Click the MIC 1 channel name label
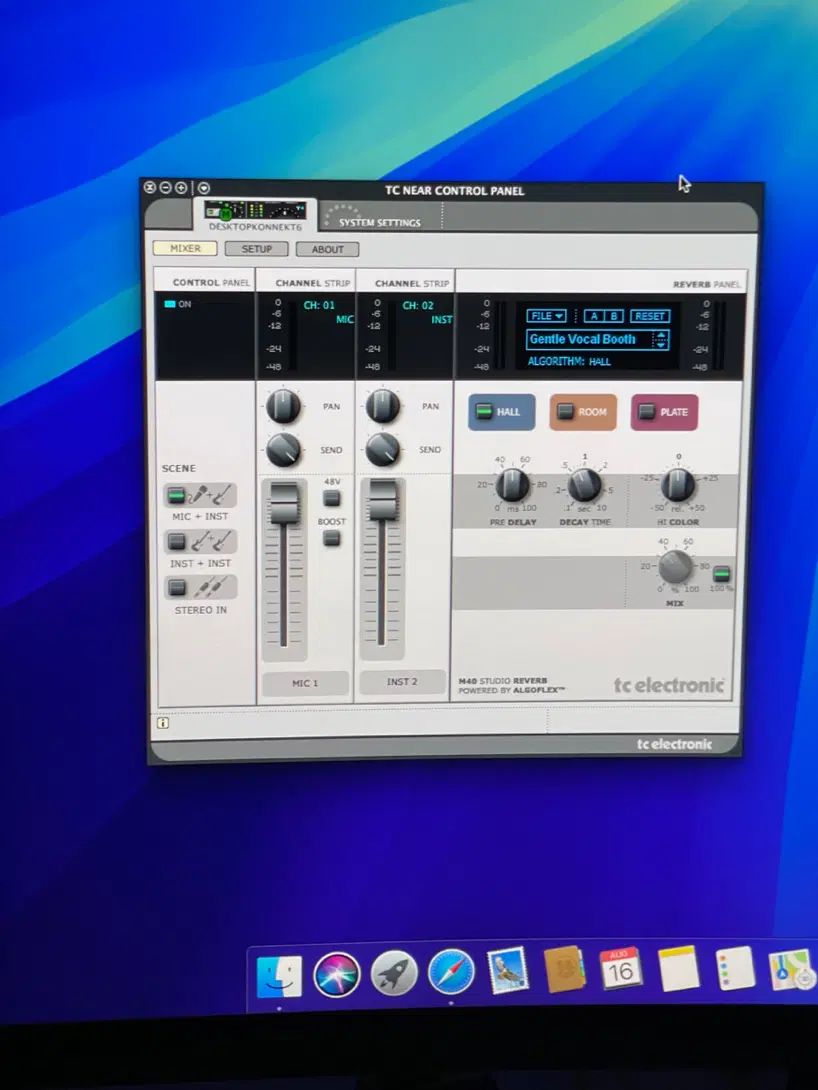This screenshot has height=1090, width=818. point(305,683)
